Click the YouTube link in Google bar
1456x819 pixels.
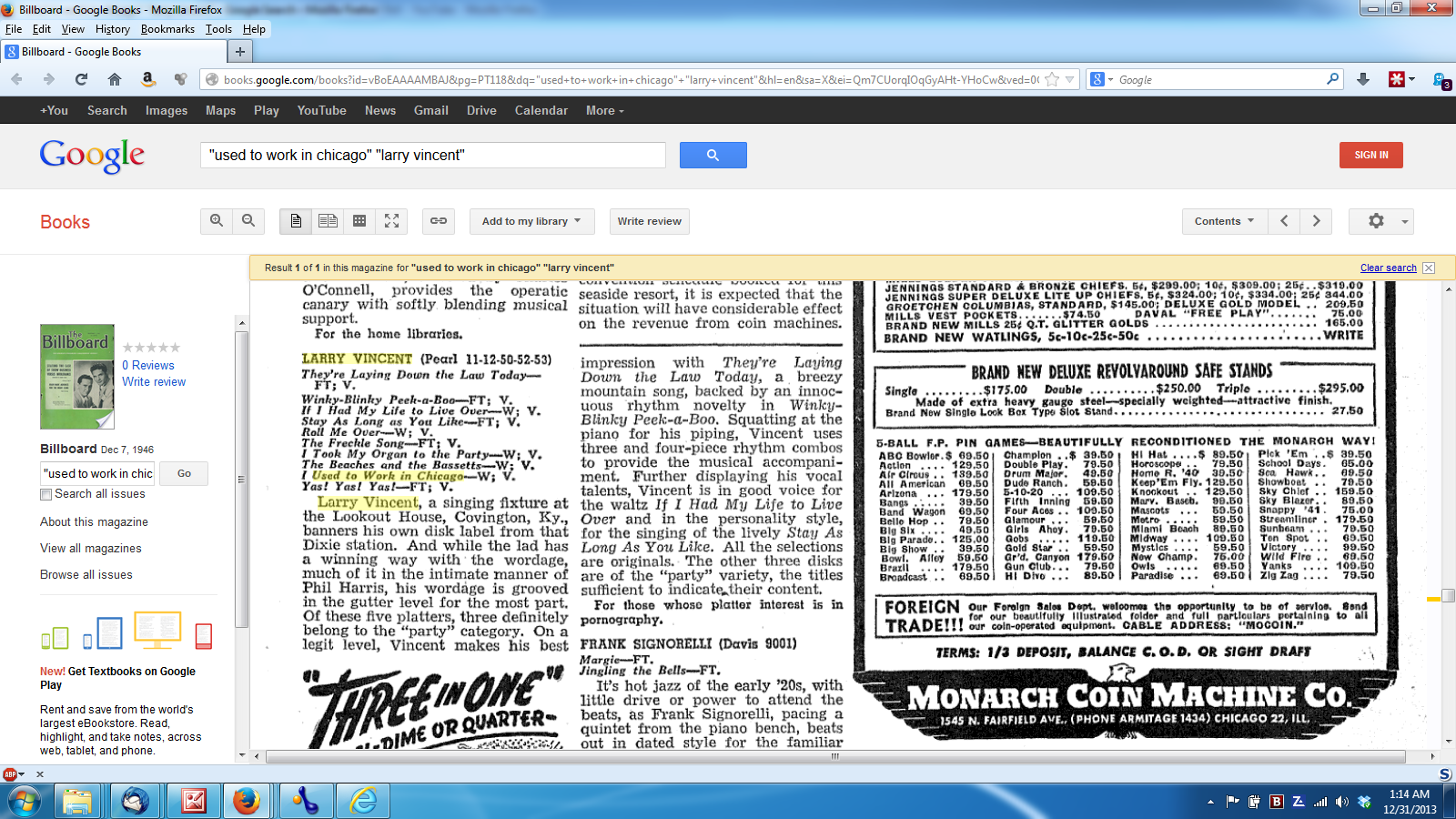coord(321,110)
